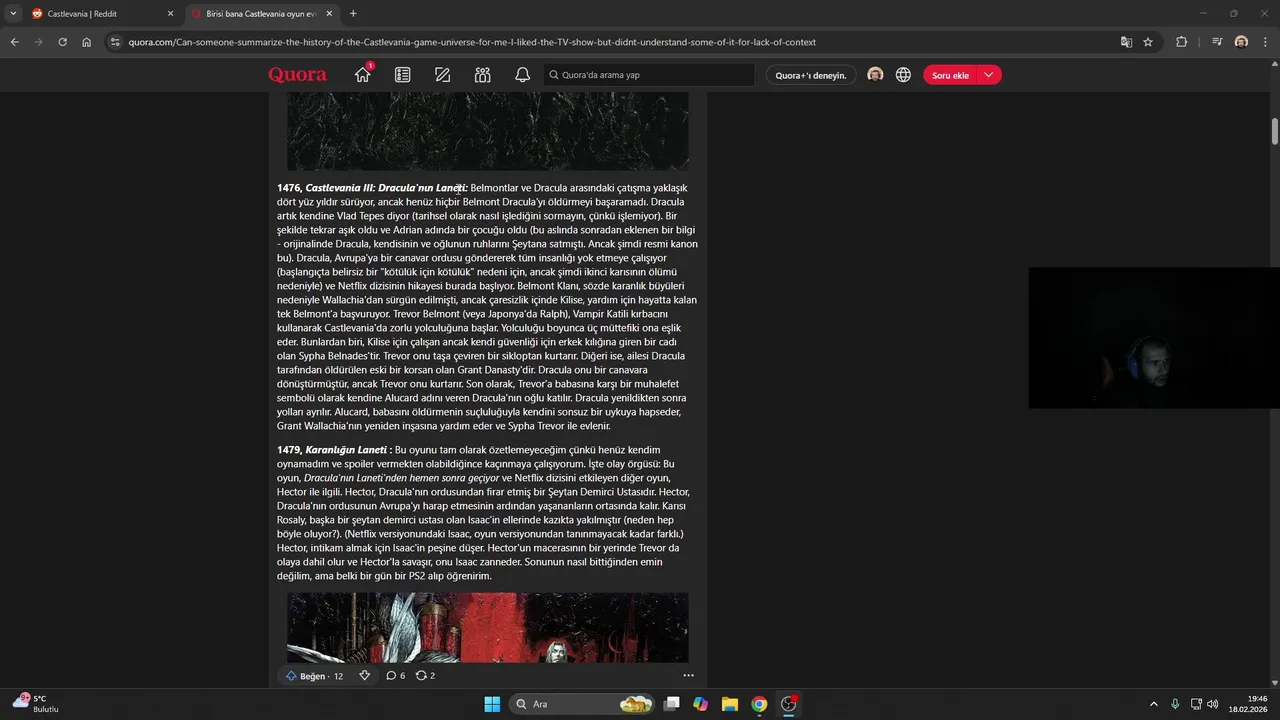
Task: Open the comments icon showing 6
Action: click(x=395, y=676)
